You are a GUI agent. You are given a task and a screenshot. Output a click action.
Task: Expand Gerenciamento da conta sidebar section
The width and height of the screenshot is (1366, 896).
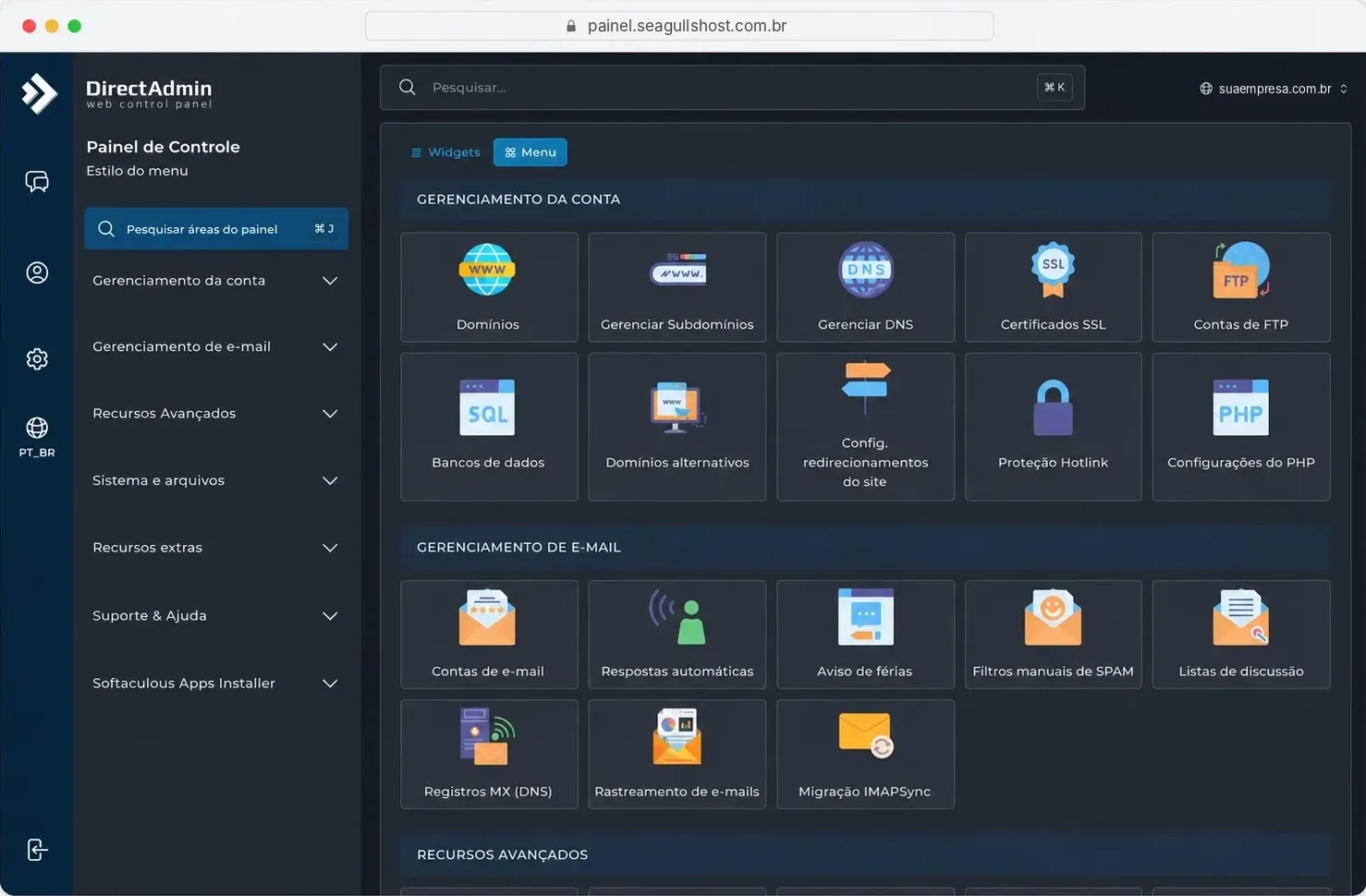tap(215, 281)
